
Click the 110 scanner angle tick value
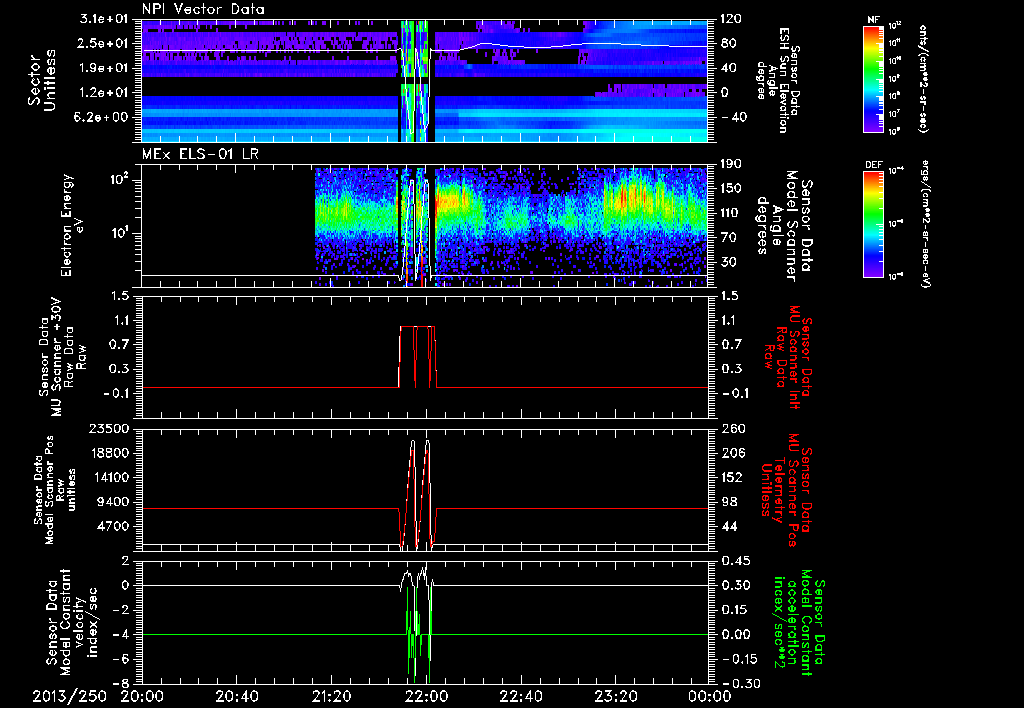click(x=730, y=213)
